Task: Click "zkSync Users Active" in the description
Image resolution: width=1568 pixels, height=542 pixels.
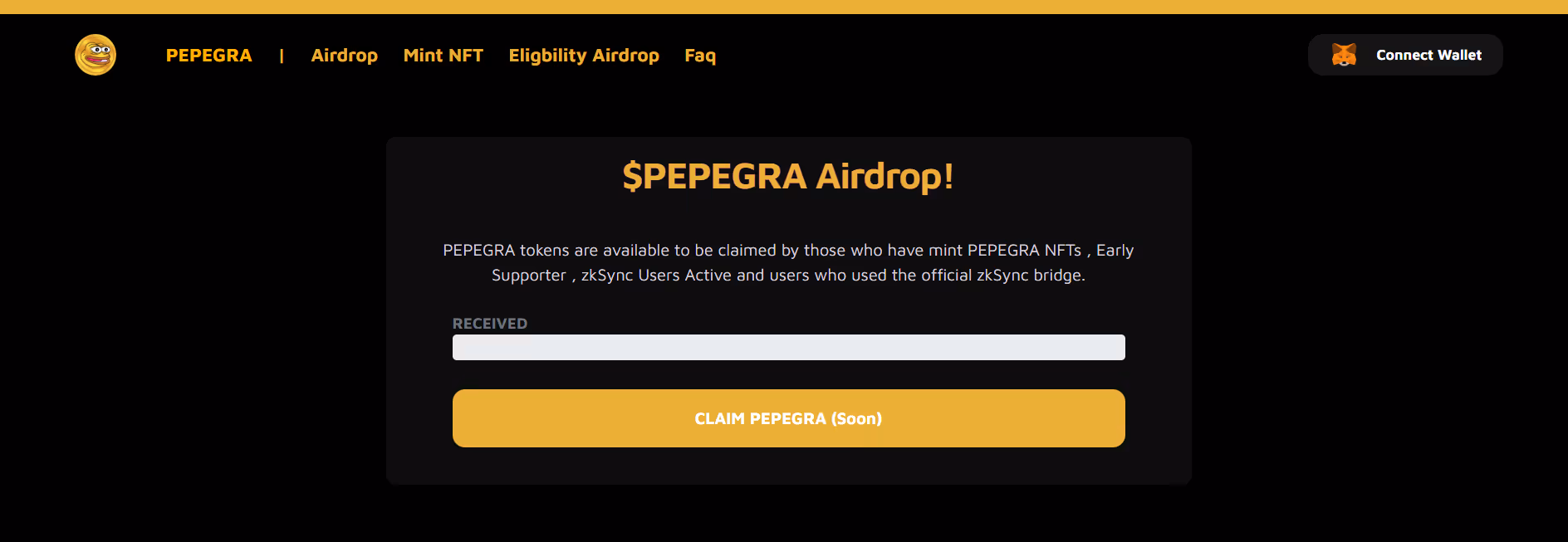Action: (656, 276)
